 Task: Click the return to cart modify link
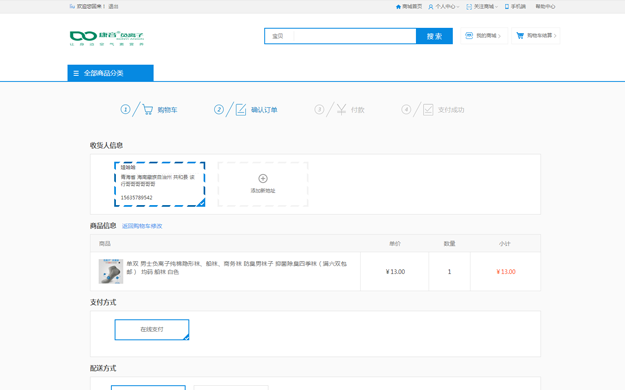click(x=142, y=226)
